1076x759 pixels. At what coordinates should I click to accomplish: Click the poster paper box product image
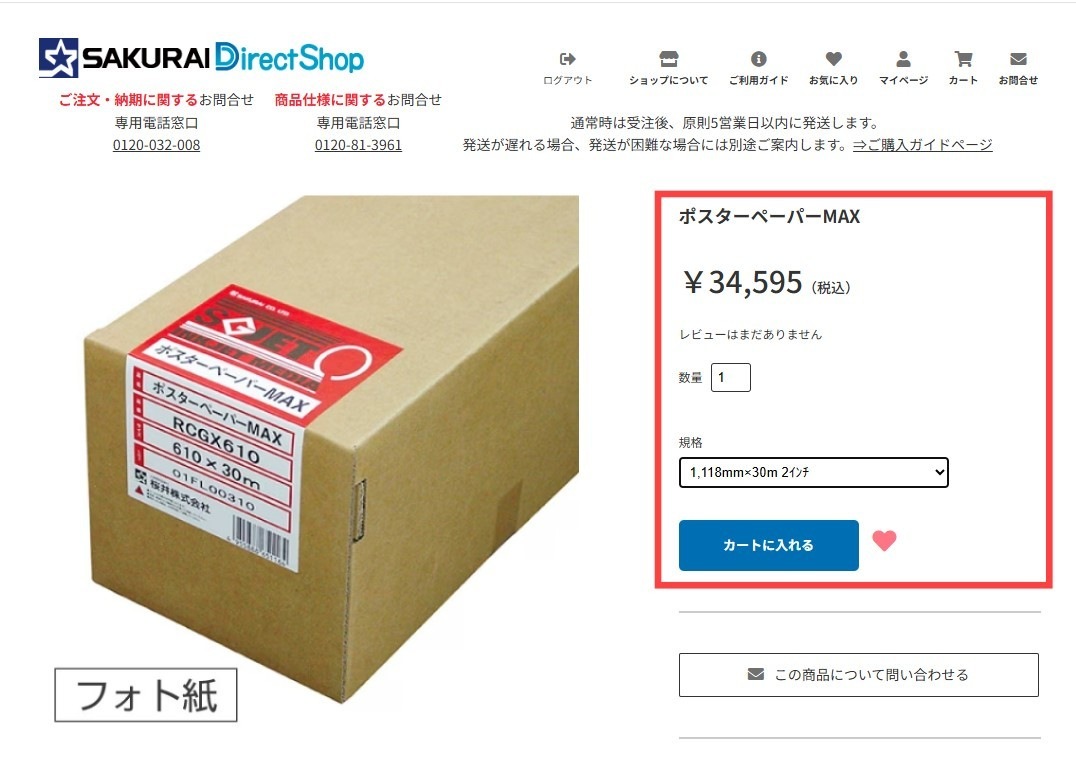coord(331,449)
